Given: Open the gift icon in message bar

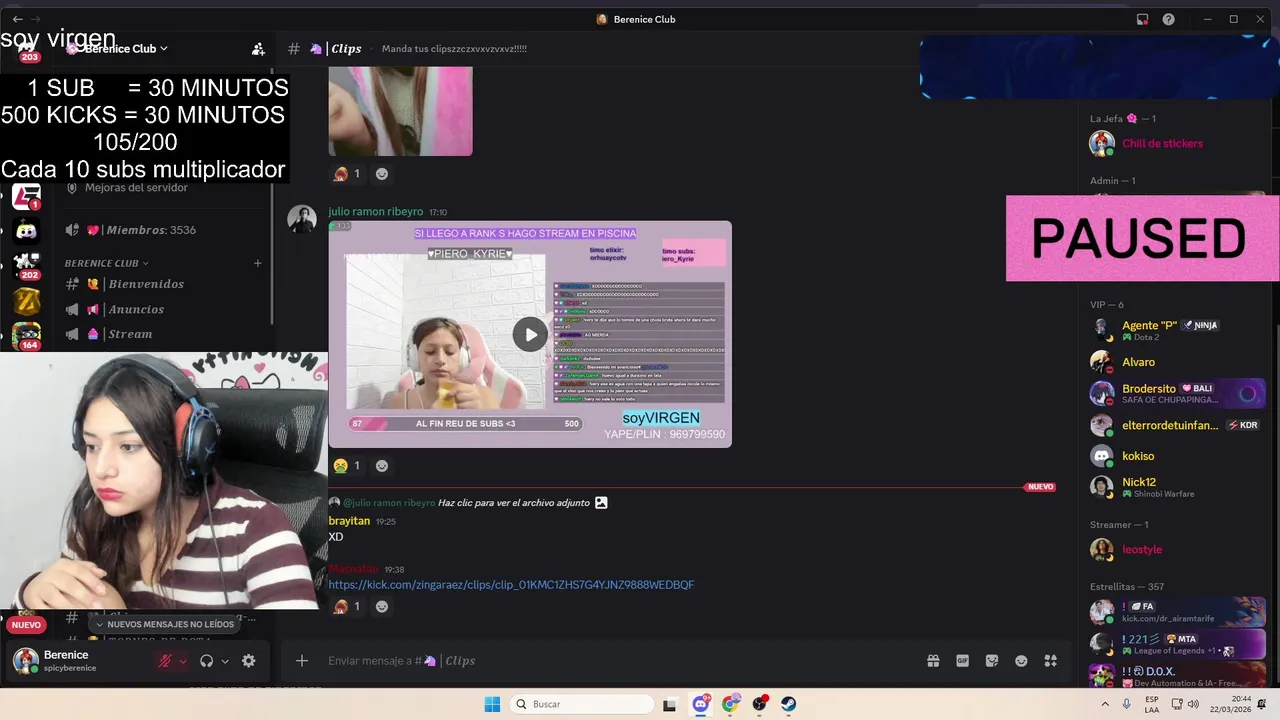Looking at the screenshot, I should 933,661.
